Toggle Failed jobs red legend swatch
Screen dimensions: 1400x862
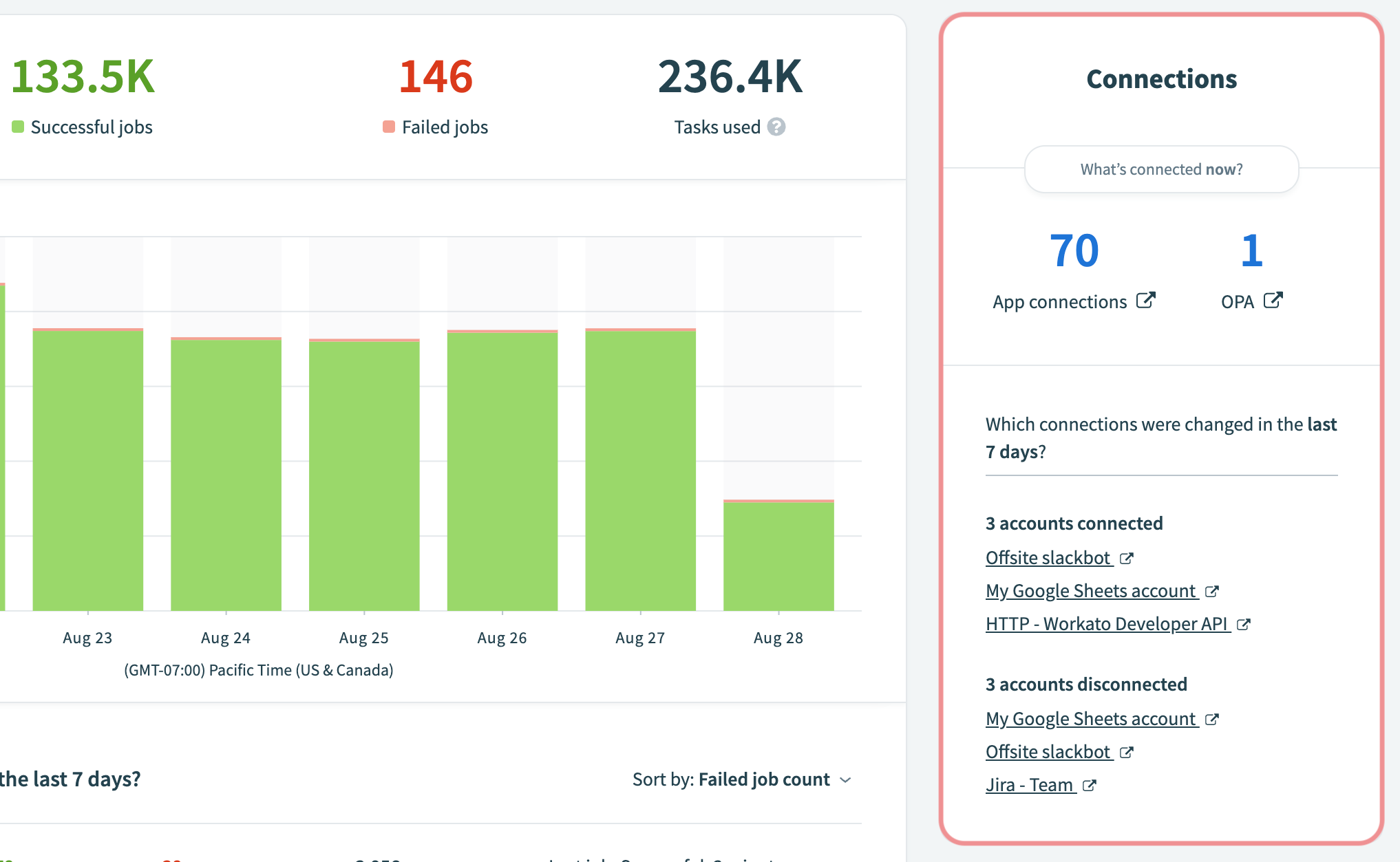[389, 127]
